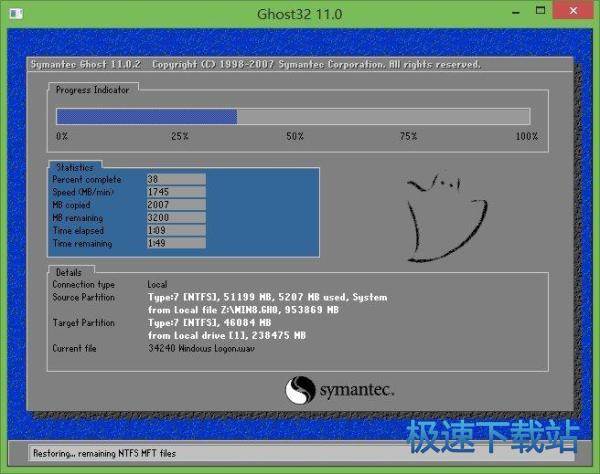The width and height of the screenshot is (600, 474).
Task: Click the Source Partition label
Action: [83, 297]
